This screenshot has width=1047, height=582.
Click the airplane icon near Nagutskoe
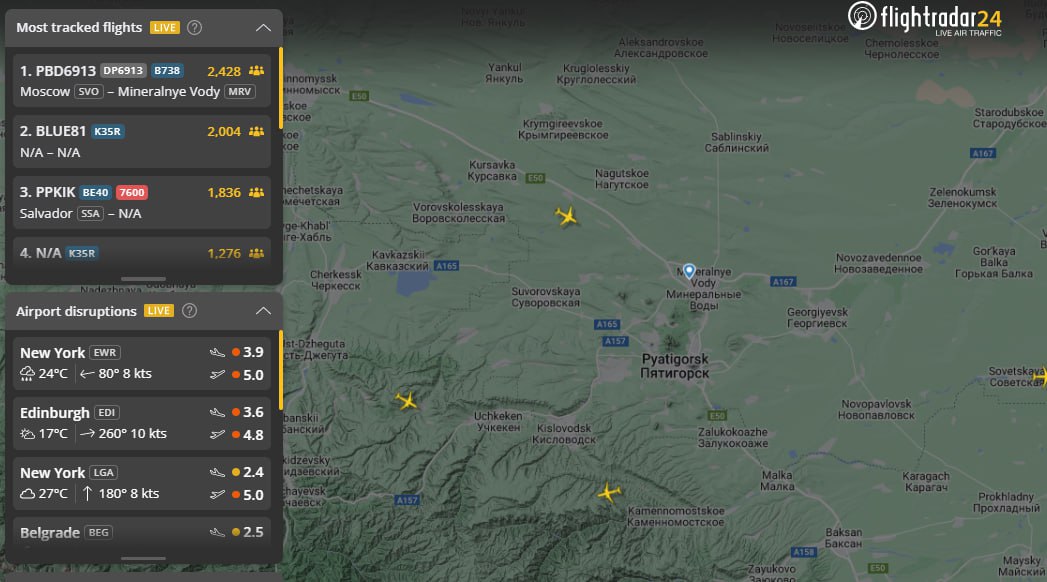pyautogui.click(x=567, y=216)
